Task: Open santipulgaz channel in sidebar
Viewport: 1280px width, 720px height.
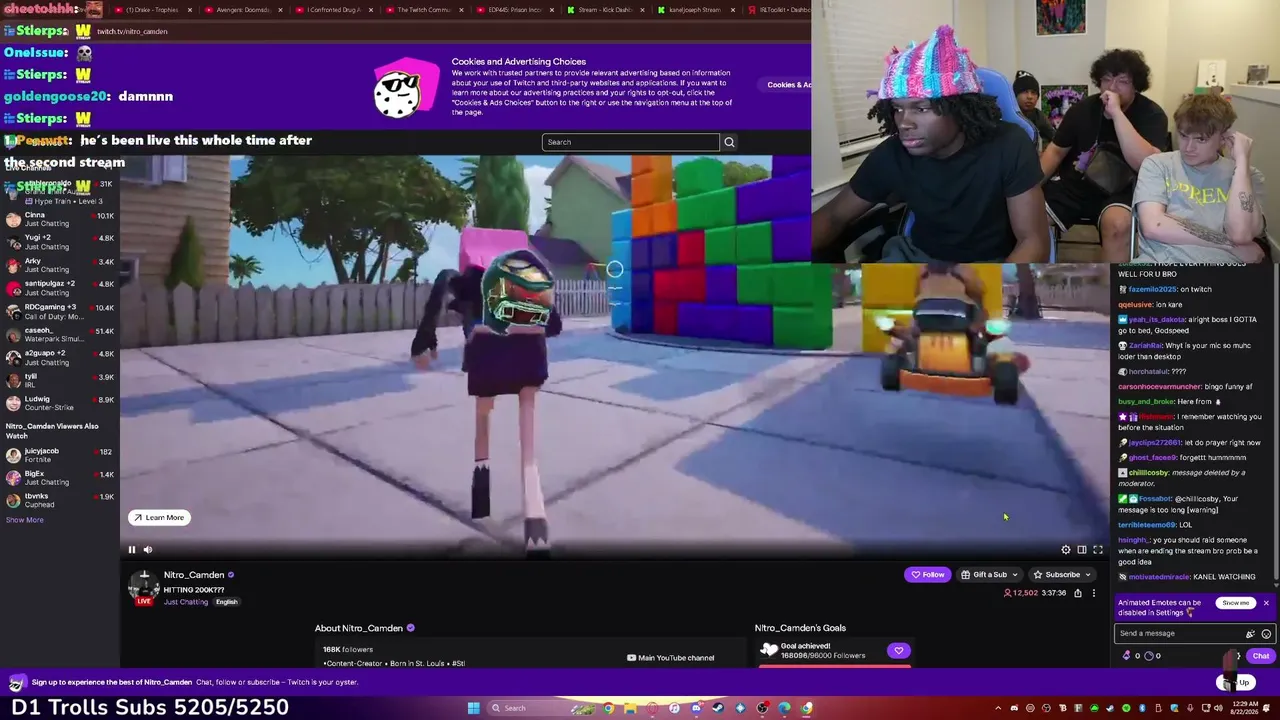Action: (x=60, y=288)
